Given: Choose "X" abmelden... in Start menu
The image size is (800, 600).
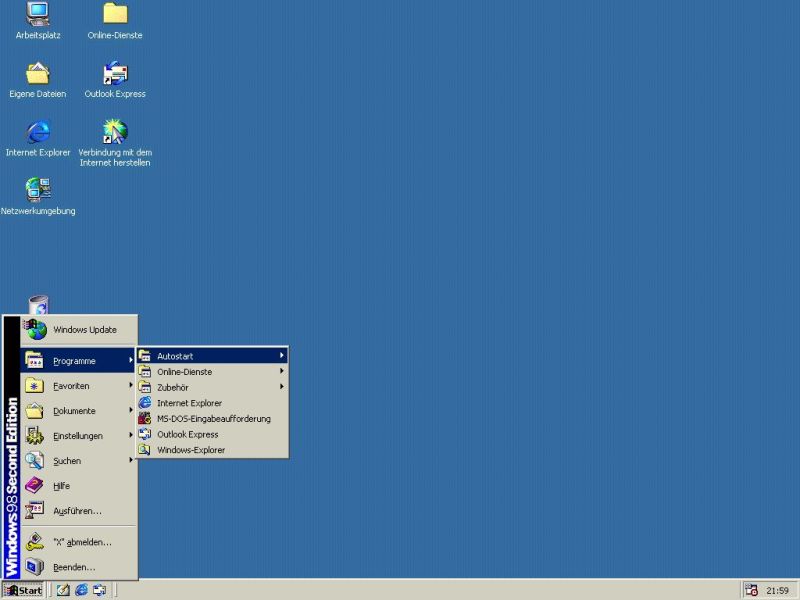Looking at the screenshot, I should tap(79, 542).
